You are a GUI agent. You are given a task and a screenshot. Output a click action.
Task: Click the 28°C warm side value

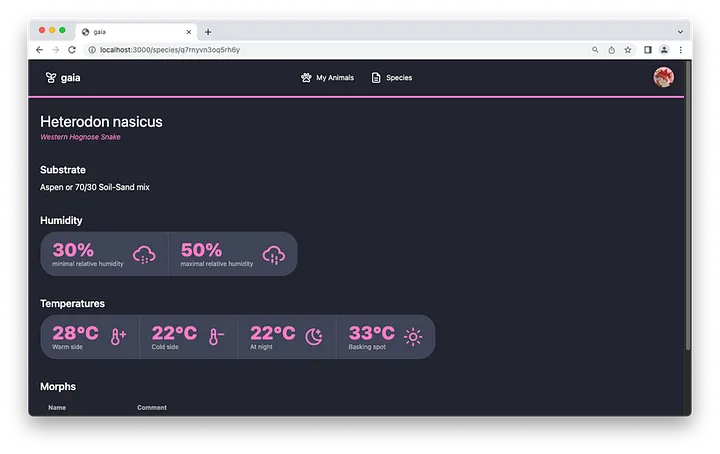[75, 333]
